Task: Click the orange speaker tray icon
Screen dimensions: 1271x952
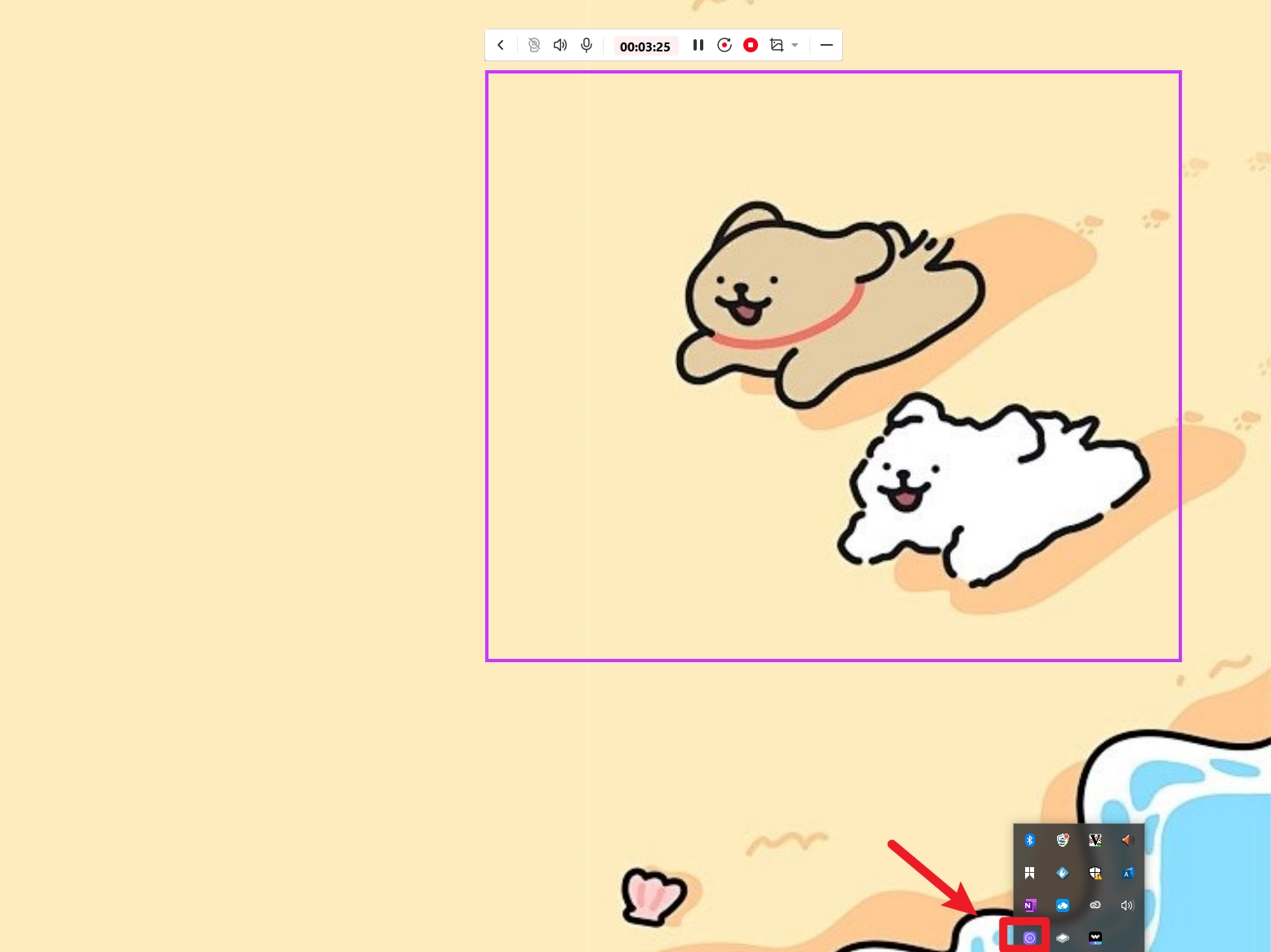Action: pos(1127,840)
